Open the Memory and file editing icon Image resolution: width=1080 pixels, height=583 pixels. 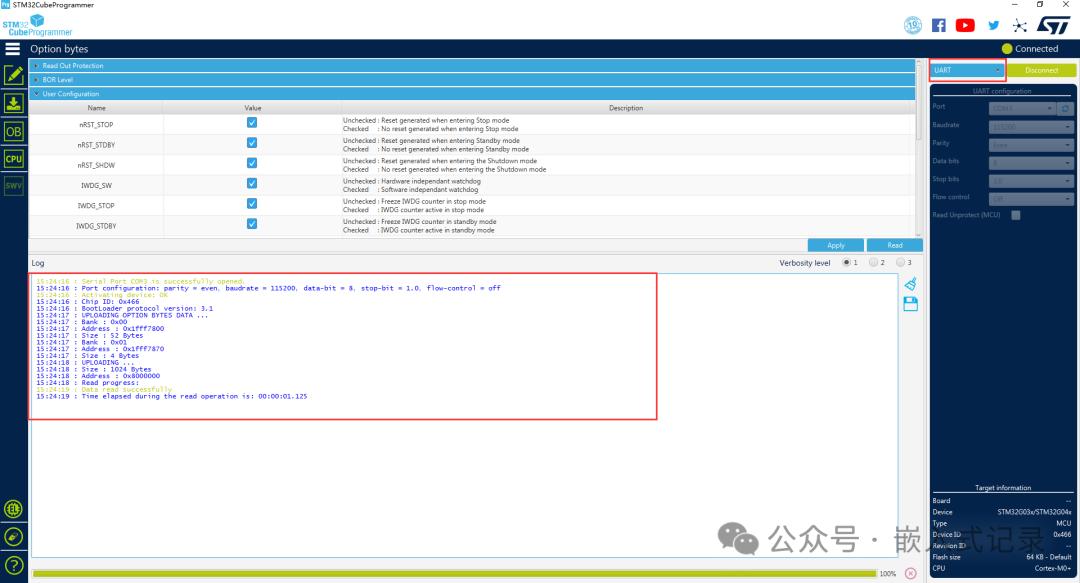pyautogui.click(x=14, y=75)
